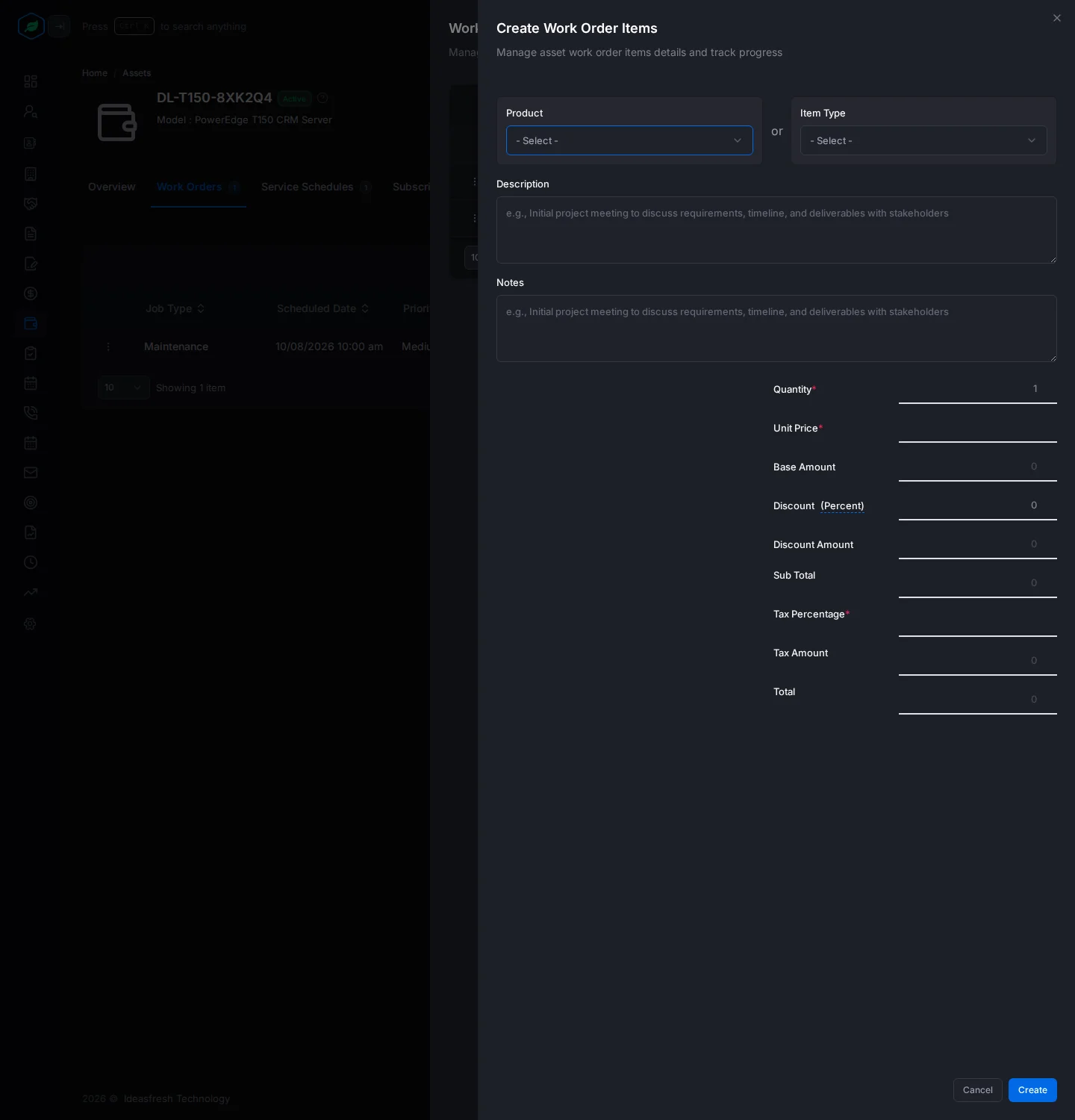Open the clock history icon in sidebar
The width and height of the screenshot is (1075, 1120).
coord(31,562)
